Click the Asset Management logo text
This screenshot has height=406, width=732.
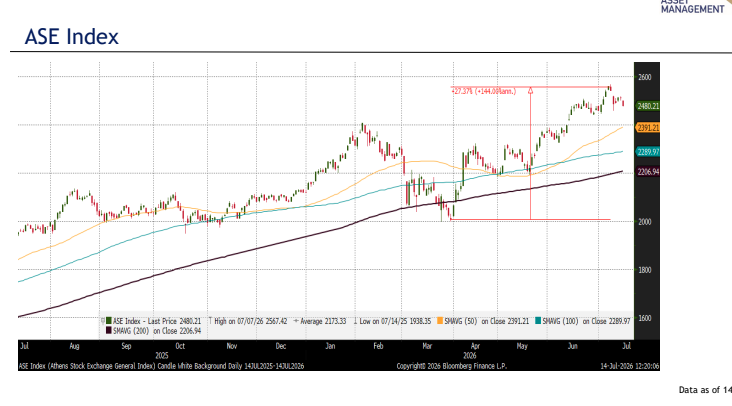coord(692,7)
